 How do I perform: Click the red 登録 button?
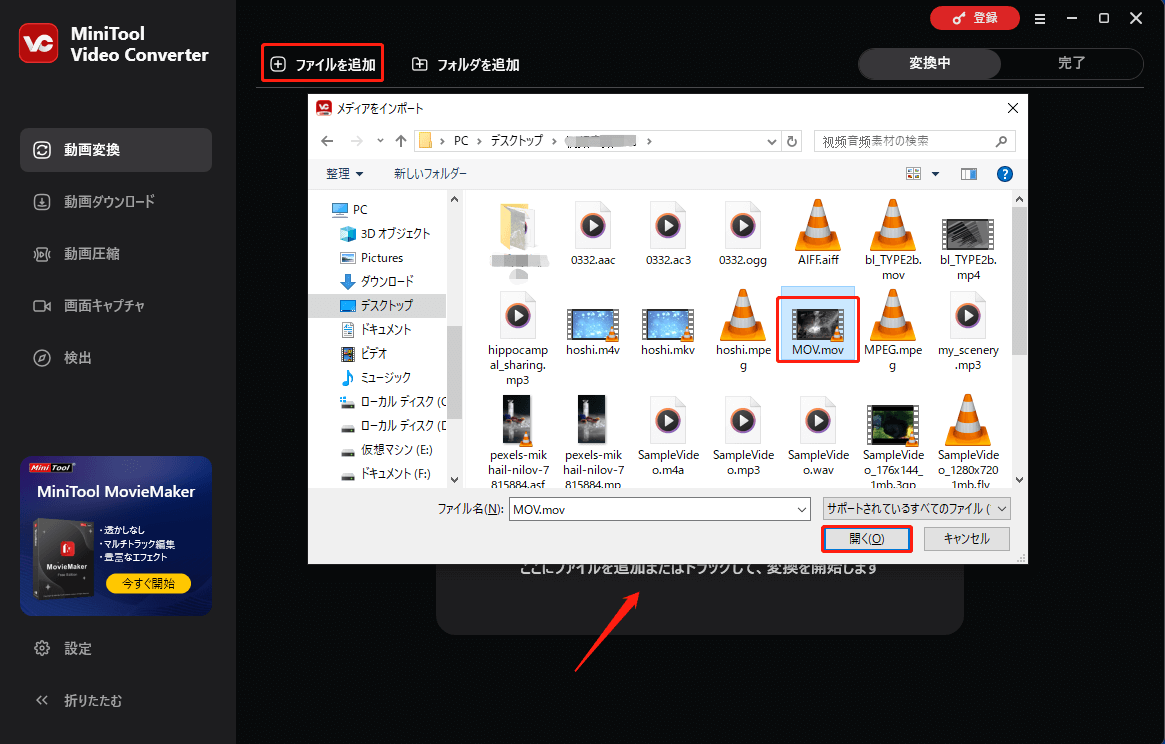pyautogui.click(x=975, y=18)
